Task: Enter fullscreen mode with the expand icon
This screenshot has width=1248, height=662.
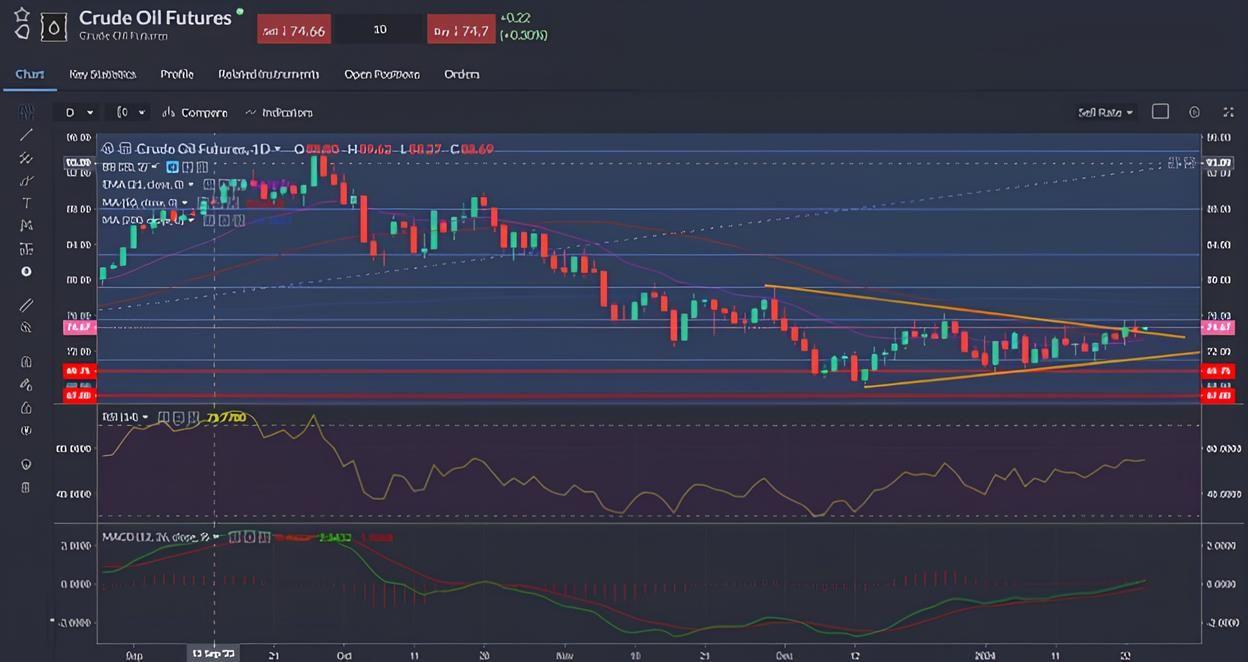Action: click(1229, 112)
